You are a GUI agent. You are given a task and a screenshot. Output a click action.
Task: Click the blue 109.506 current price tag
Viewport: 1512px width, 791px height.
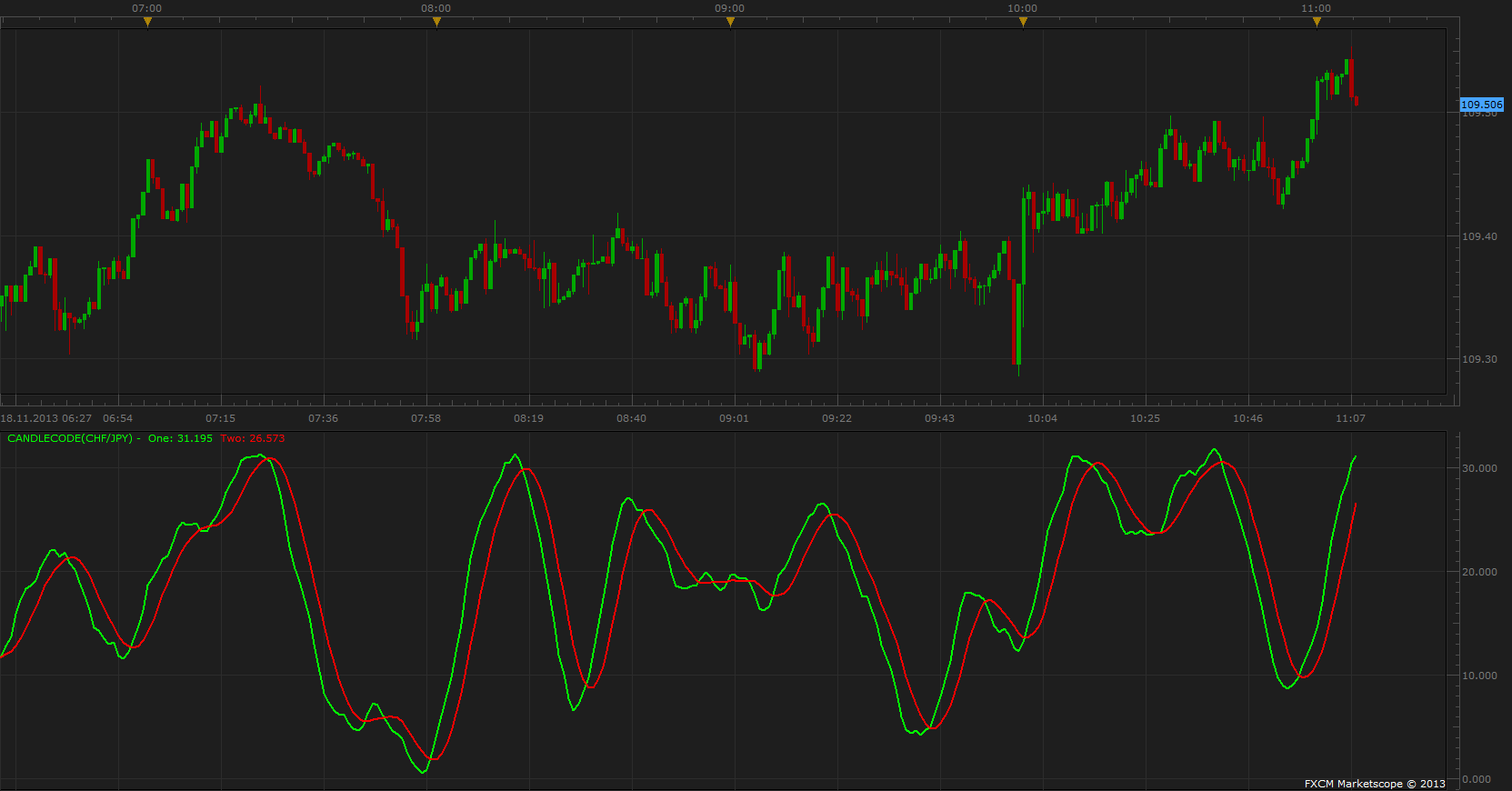[1482, 105]
